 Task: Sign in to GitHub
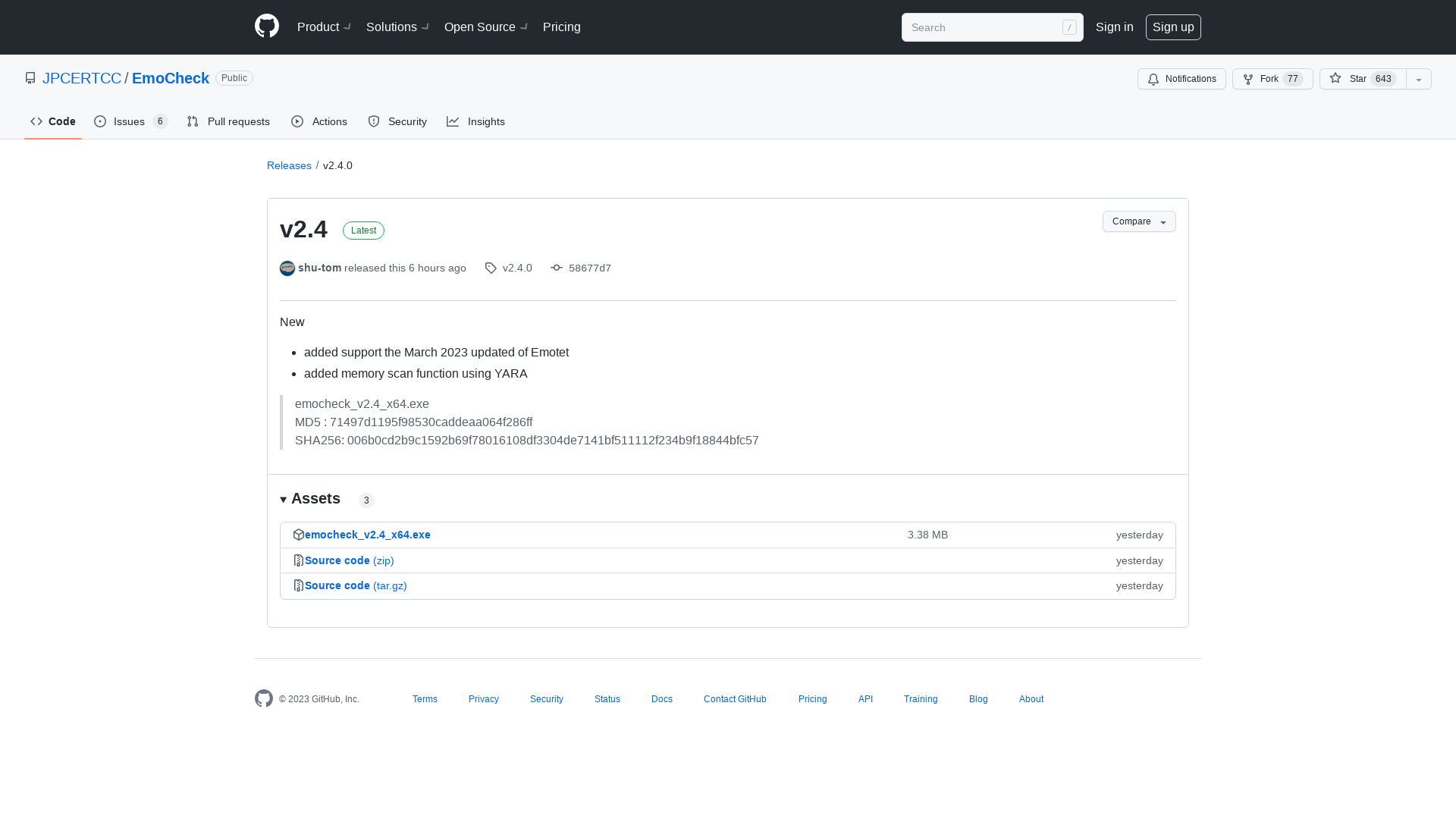click(x=1114, y=27)
